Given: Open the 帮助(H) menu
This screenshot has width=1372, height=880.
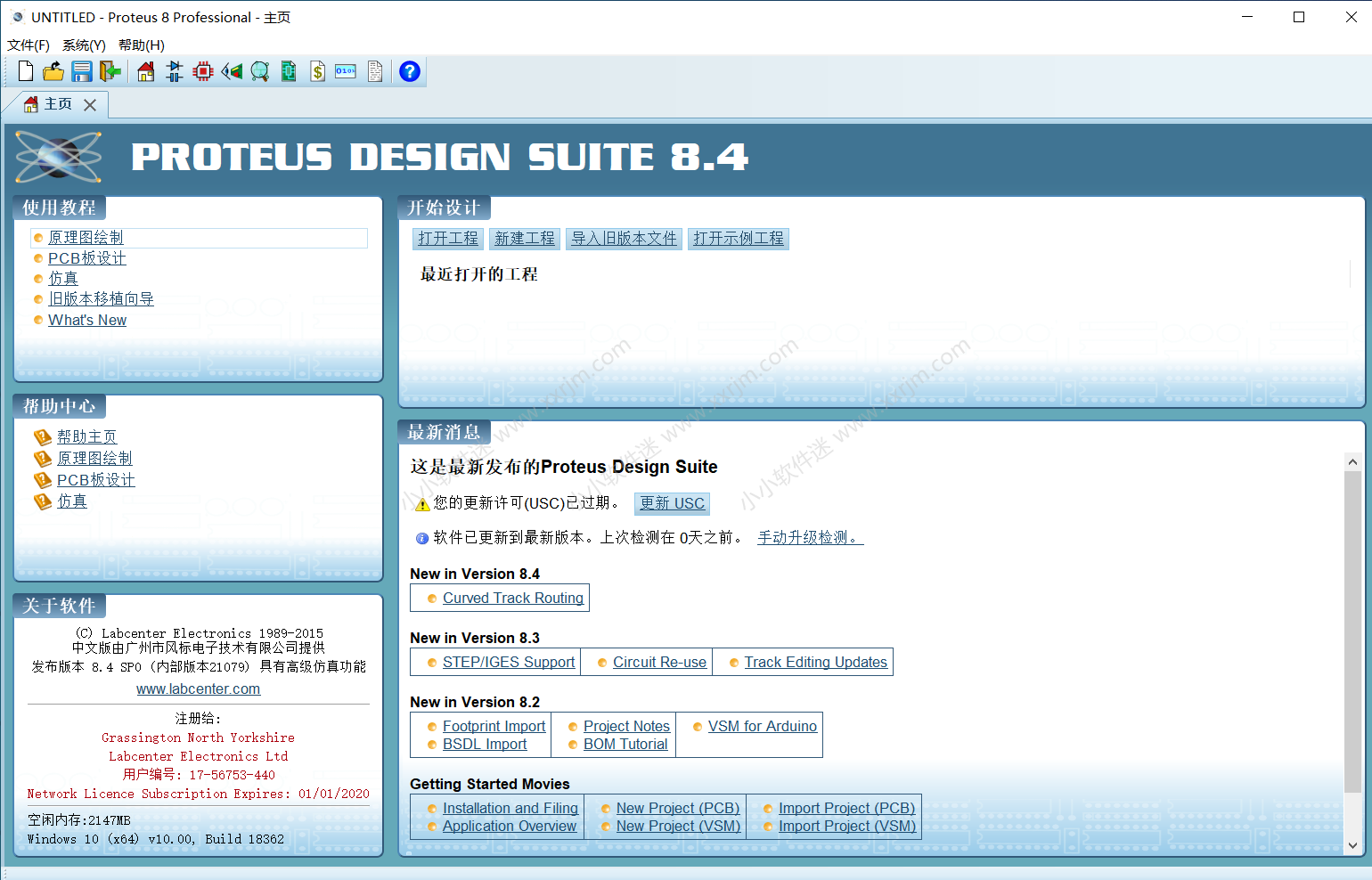Looking at the screenshot, I should click(x=142, y=45).
